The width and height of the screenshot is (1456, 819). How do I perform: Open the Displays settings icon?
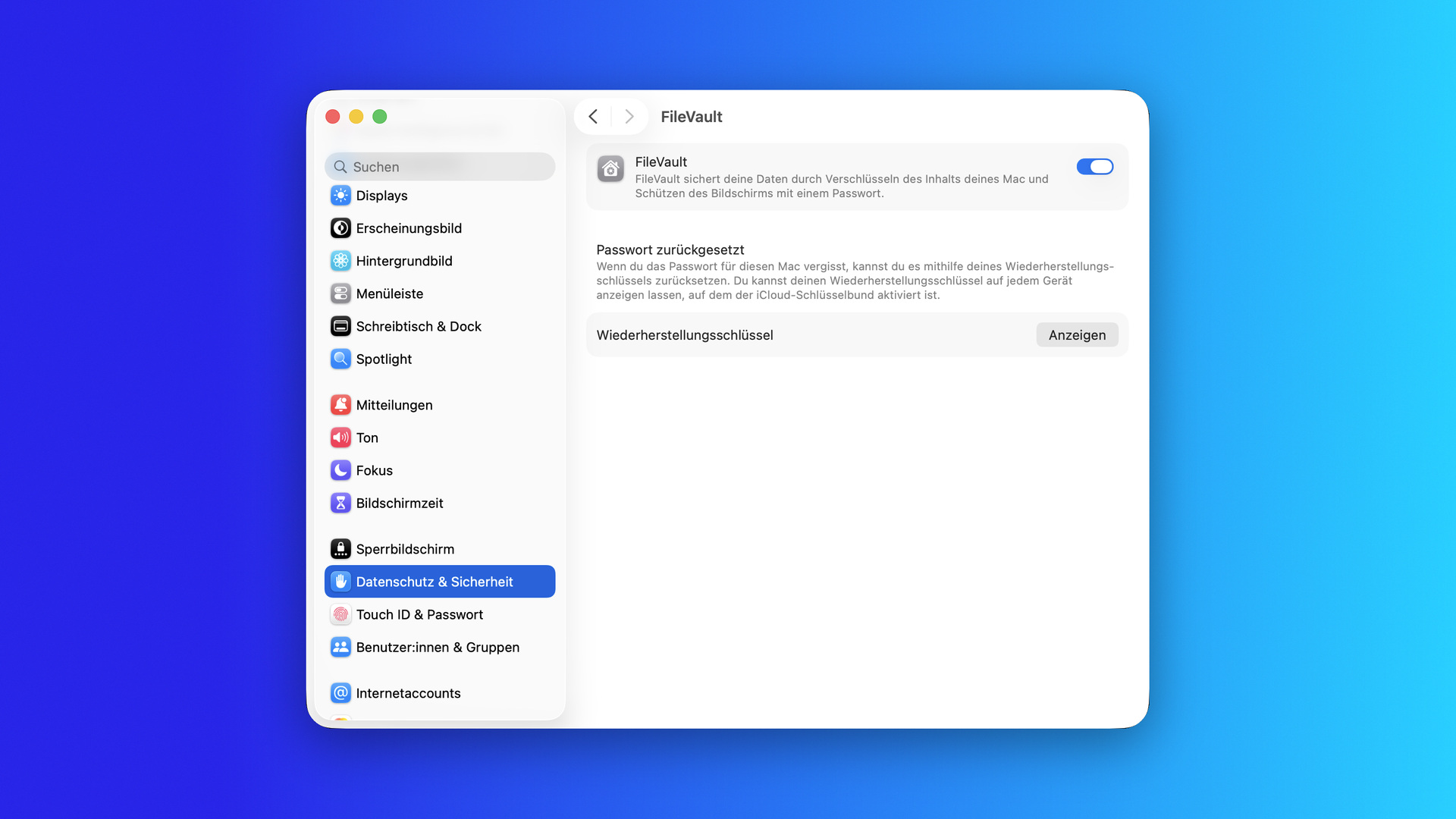[340, 196]
